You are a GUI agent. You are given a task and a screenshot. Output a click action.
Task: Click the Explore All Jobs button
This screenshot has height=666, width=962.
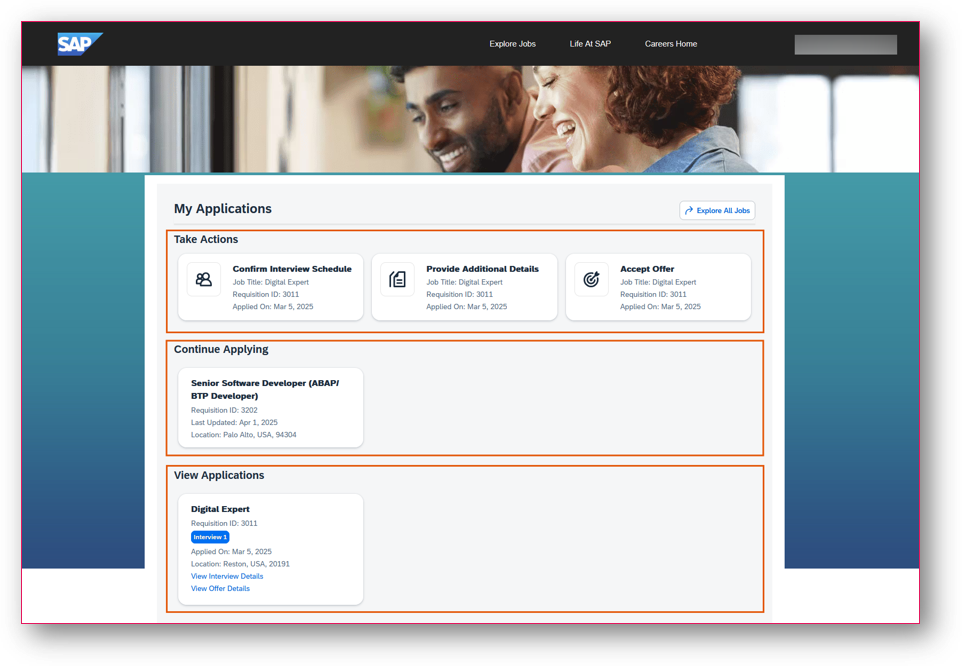click(717, 210)
